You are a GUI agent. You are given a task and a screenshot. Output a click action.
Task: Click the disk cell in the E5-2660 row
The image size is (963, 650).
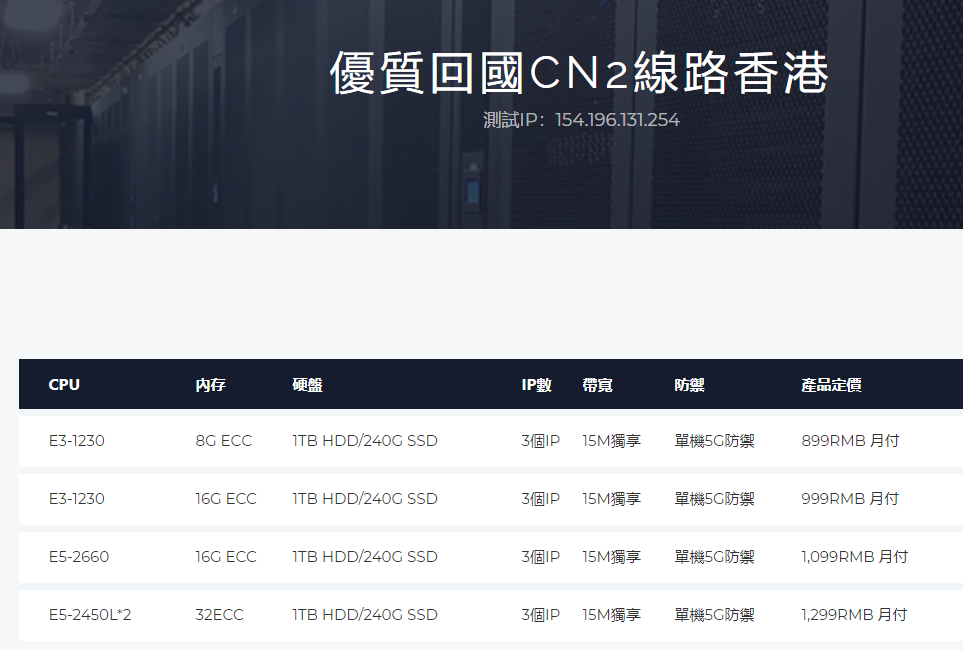(365, 557)
